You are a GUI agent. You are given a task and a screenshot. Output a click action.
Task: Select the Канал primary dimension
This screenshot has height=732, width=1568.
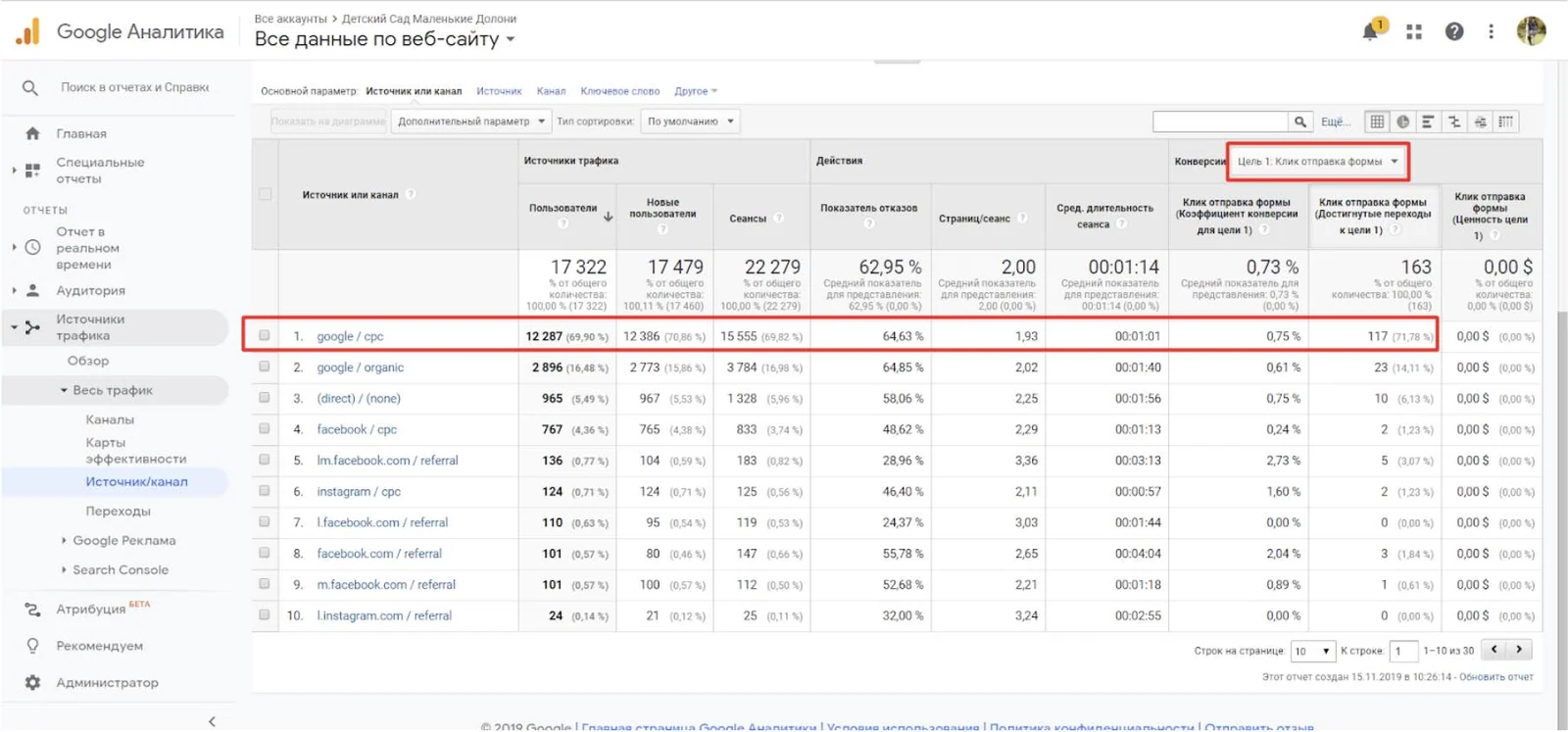click(x=551, y=91)
